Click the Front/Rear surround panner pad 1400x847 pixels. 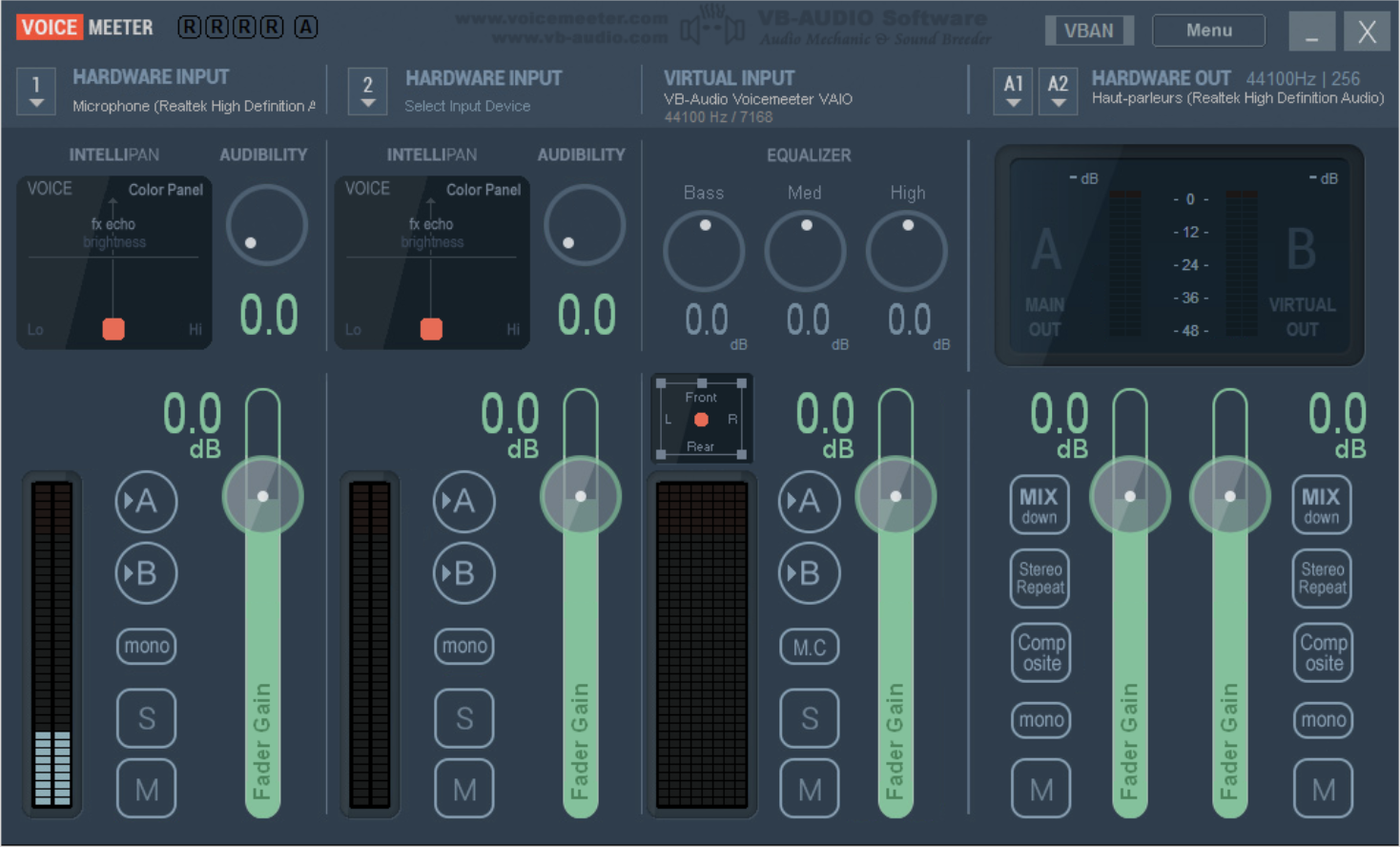click(701, 420)
